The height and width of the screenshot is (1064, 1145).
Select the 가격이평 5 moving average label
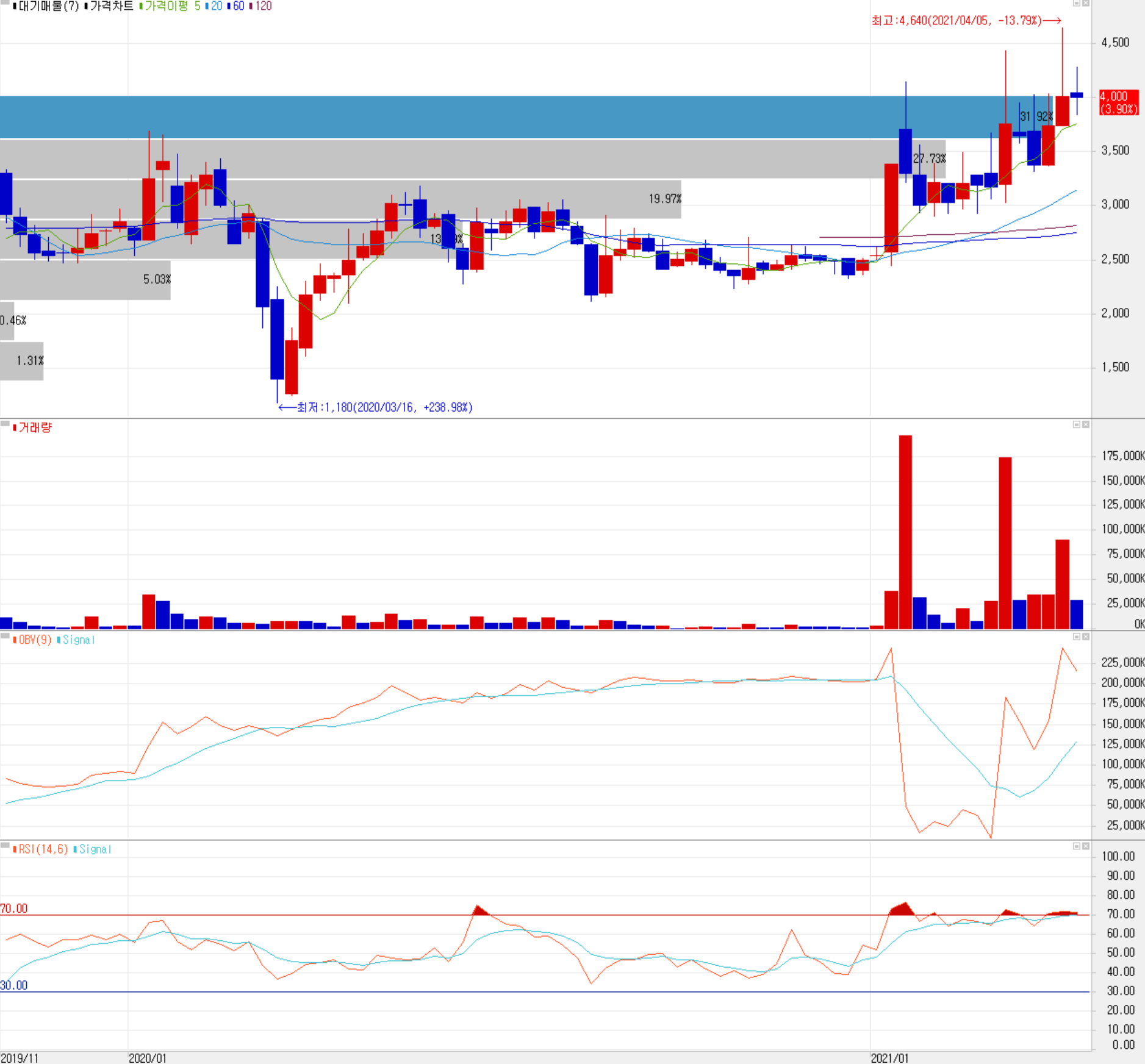coord(172,6)
